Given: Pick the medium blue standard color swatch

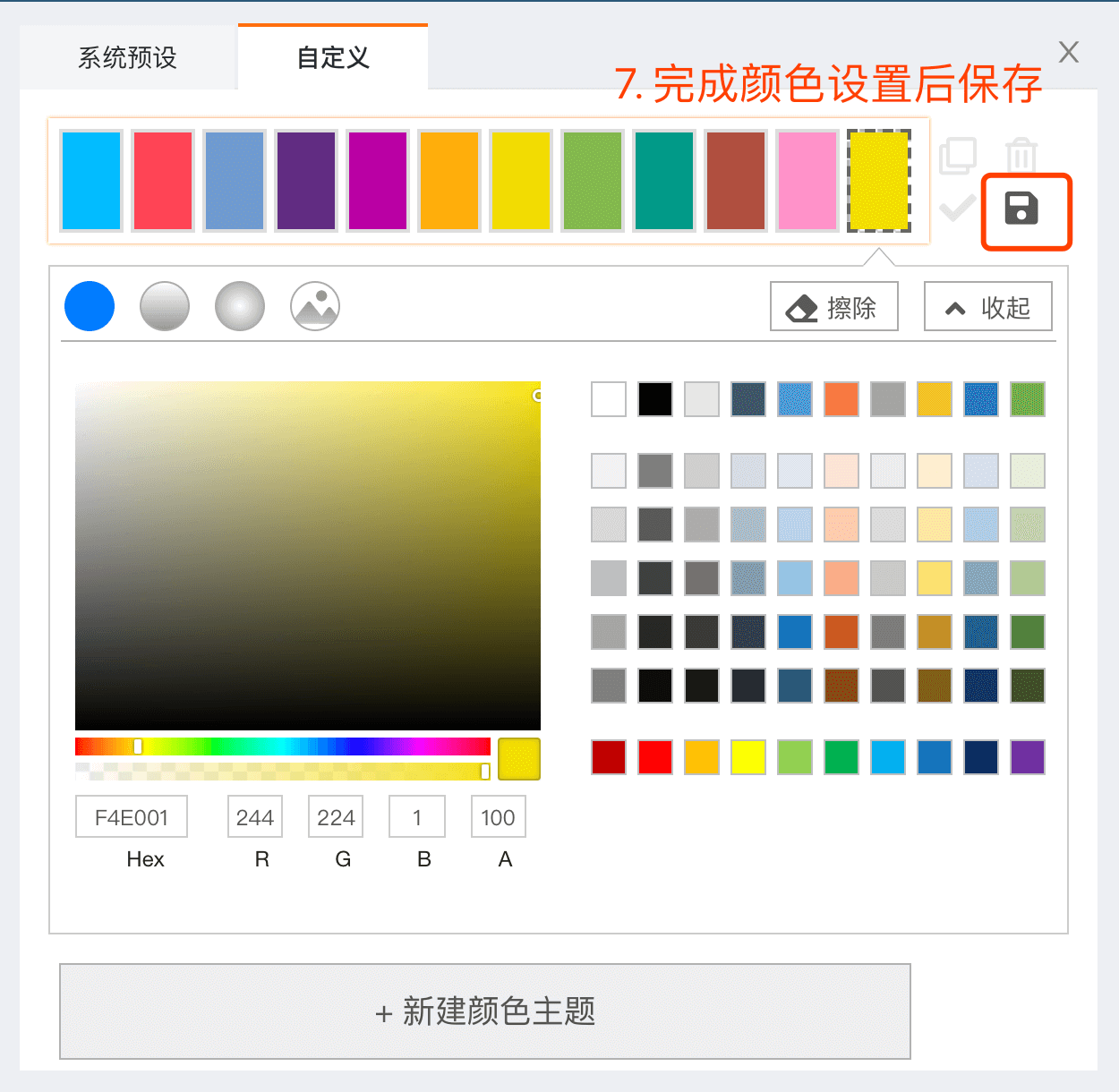Looking at the screenshot, I should point(935,757).
